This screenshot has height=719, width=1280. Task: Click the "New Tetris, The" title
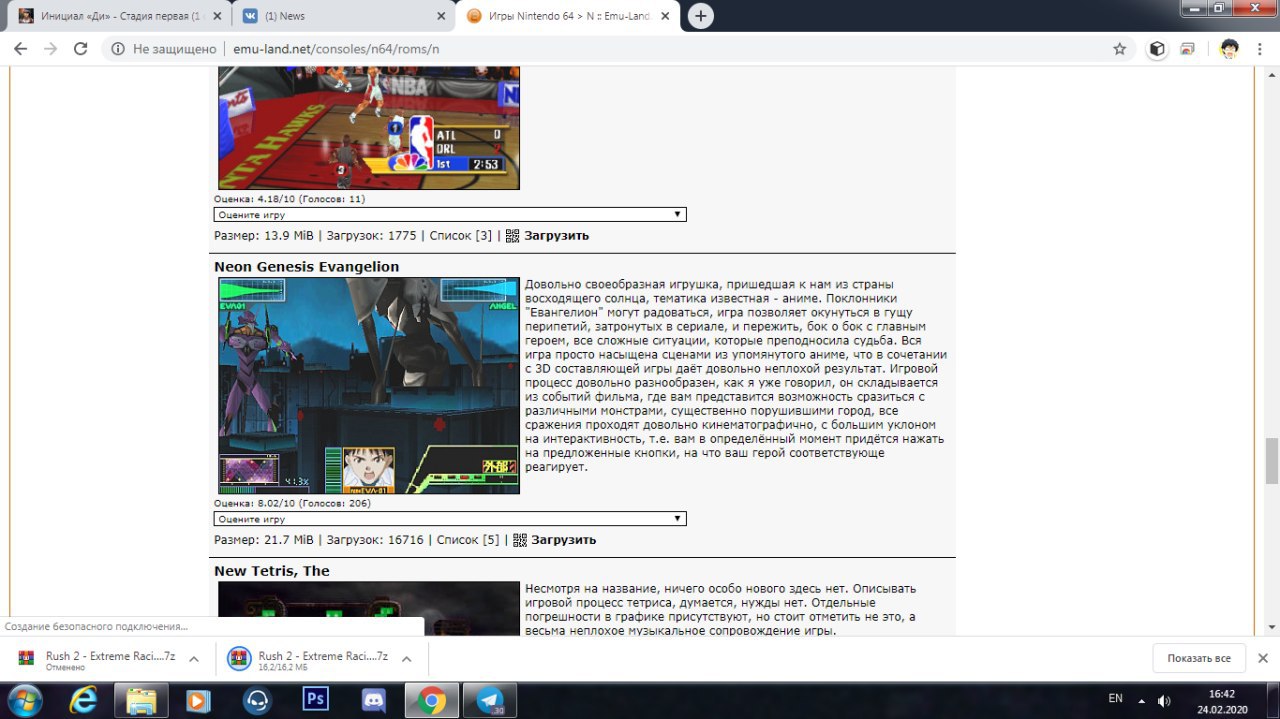tap(272, 571)
